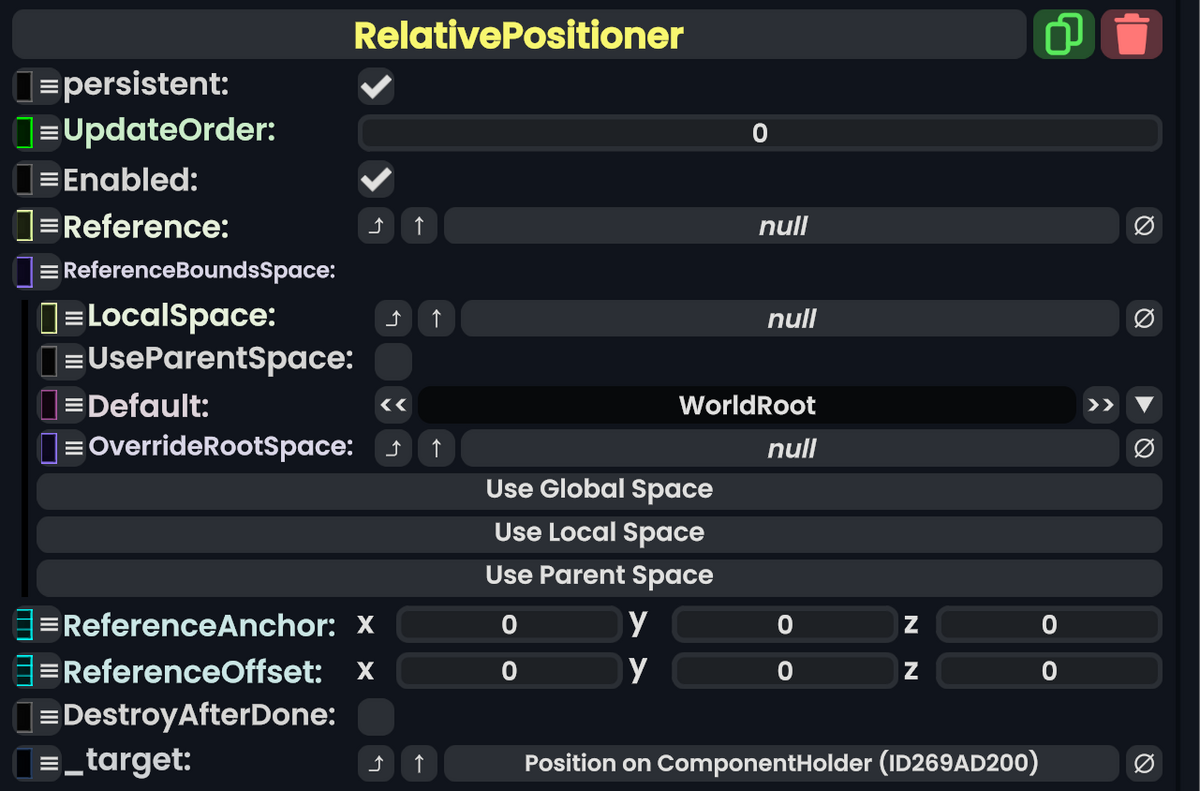Viewport: 1200px width, 791px height.
Task: Click the red trash icon to delete component
Action: click(1131, 33)
